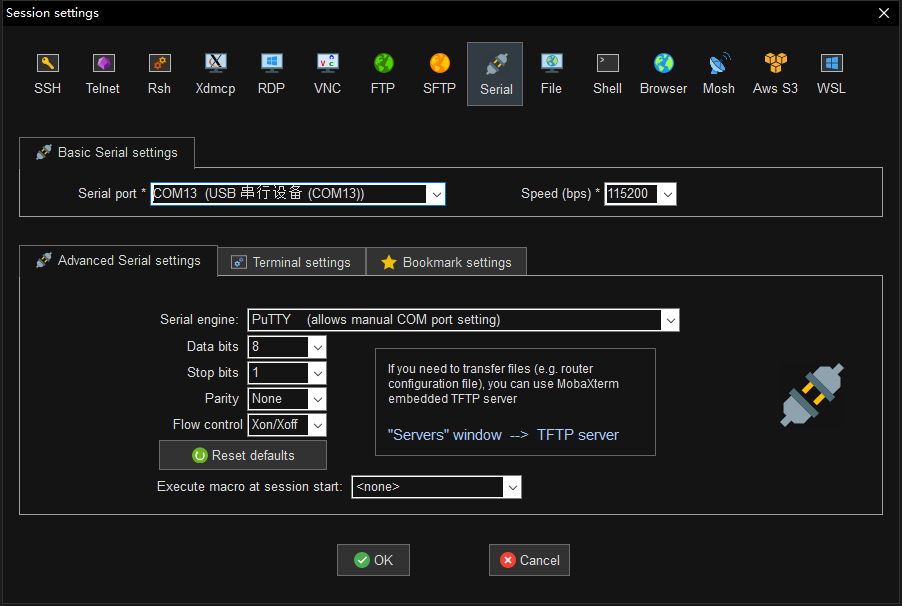Follow the "Servers" window --> TFTP server link

point(503,435)
